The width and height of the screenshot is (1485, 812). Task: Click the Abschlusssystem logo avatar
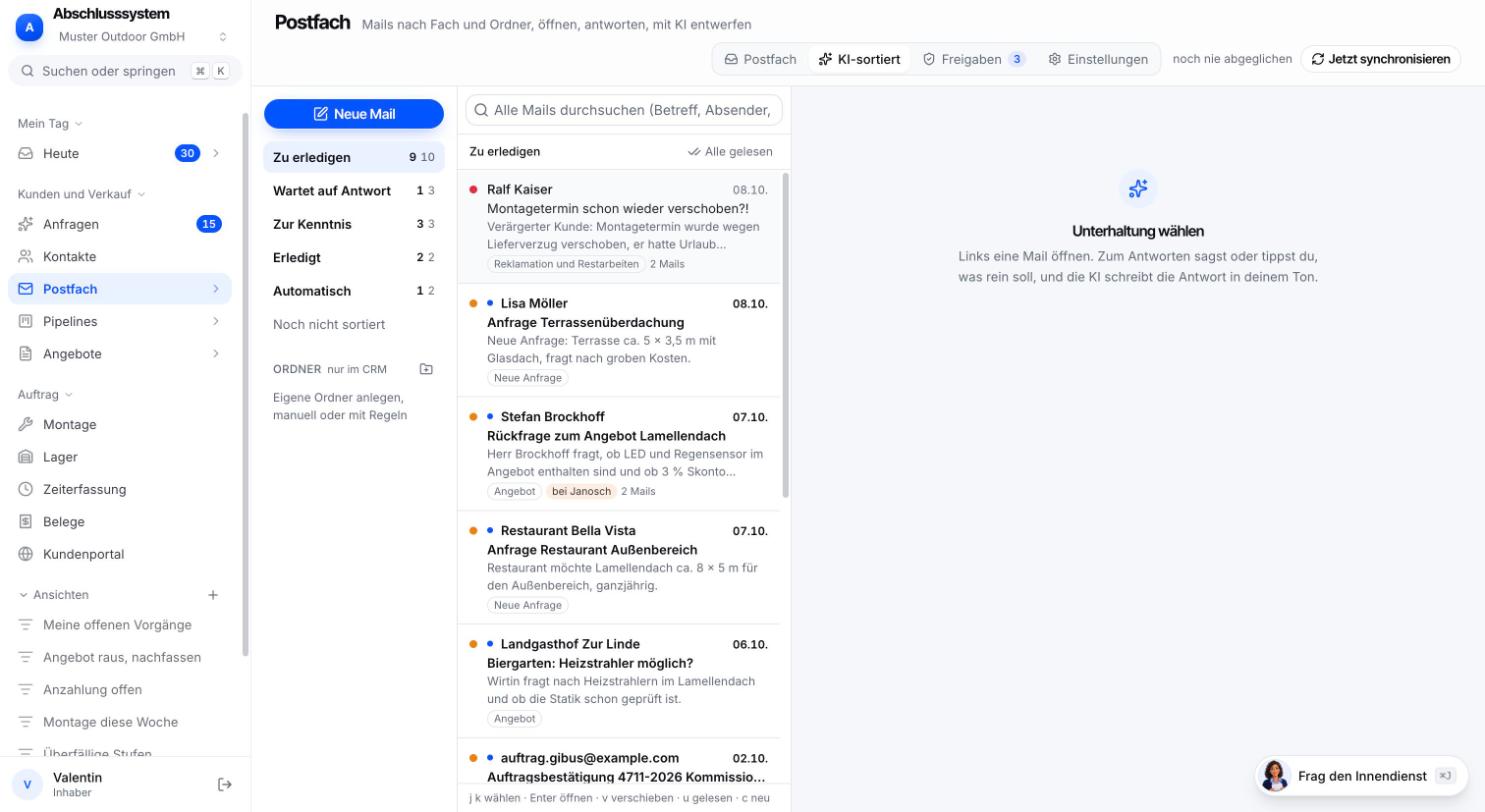point(29,28)
